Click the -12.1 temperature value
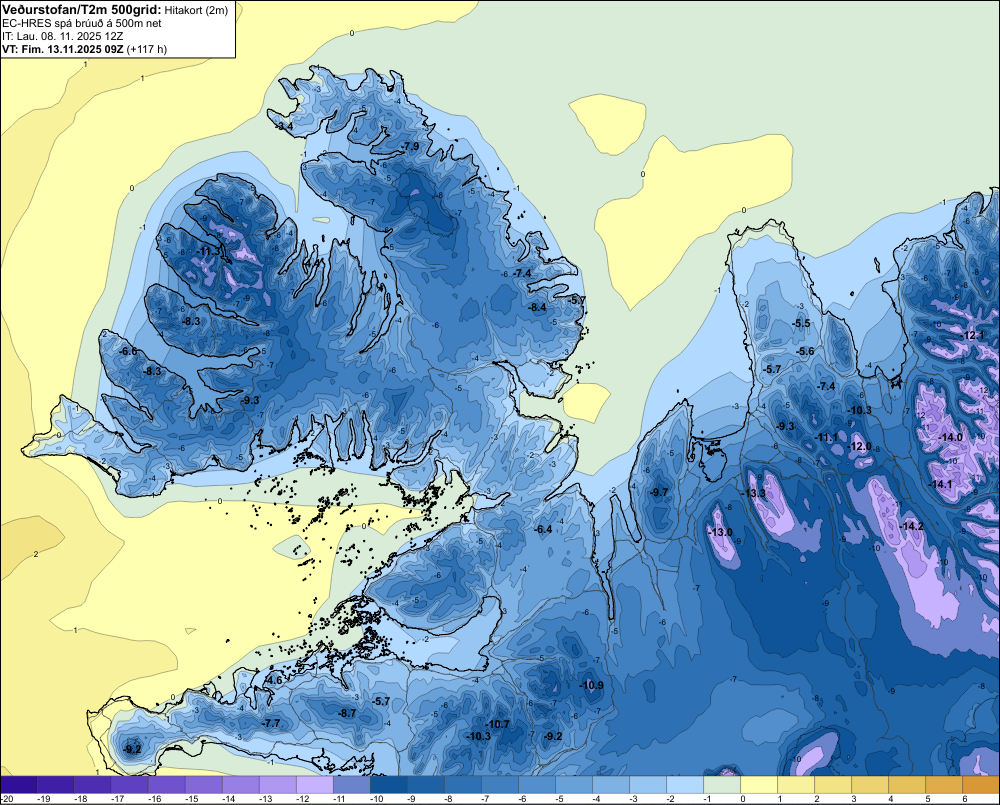The height and width of the screenshot is (805, 1000). [973, 336]
